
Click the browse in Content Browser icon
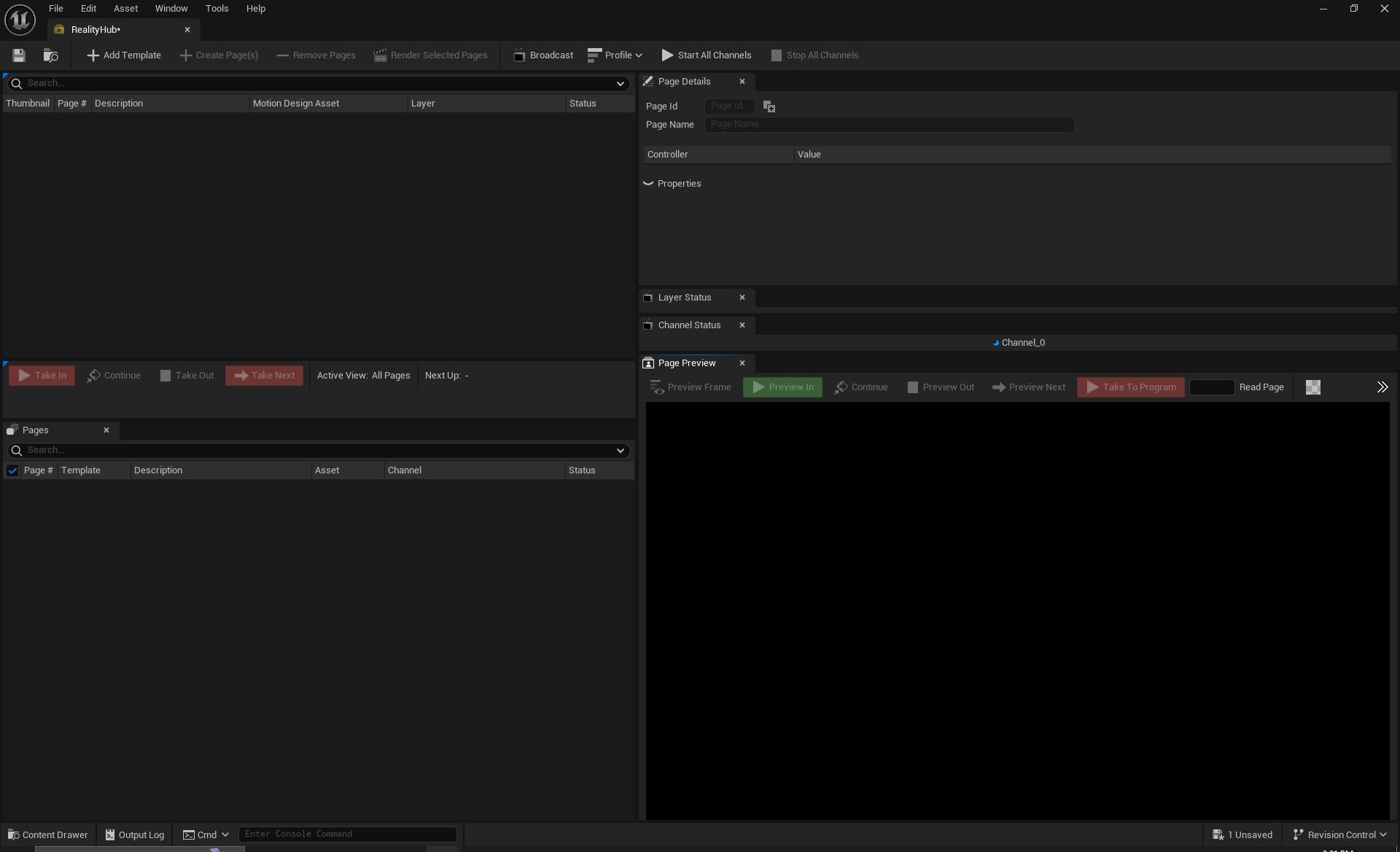50,55
